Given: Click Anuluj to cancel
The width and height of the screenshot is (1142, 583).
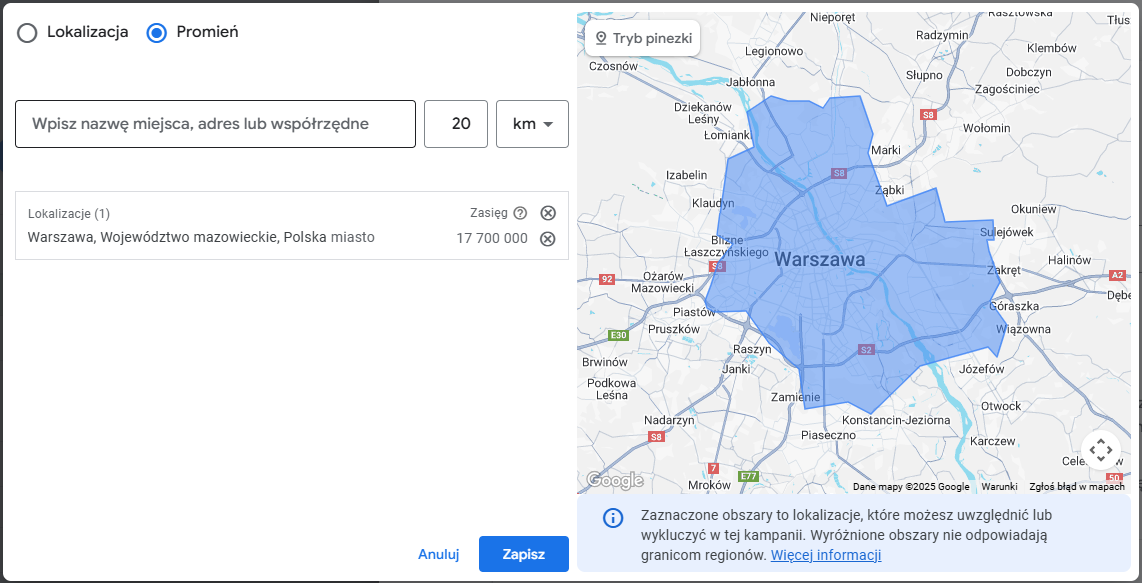Looking at the screenshot, I should [x=438, y=554].
